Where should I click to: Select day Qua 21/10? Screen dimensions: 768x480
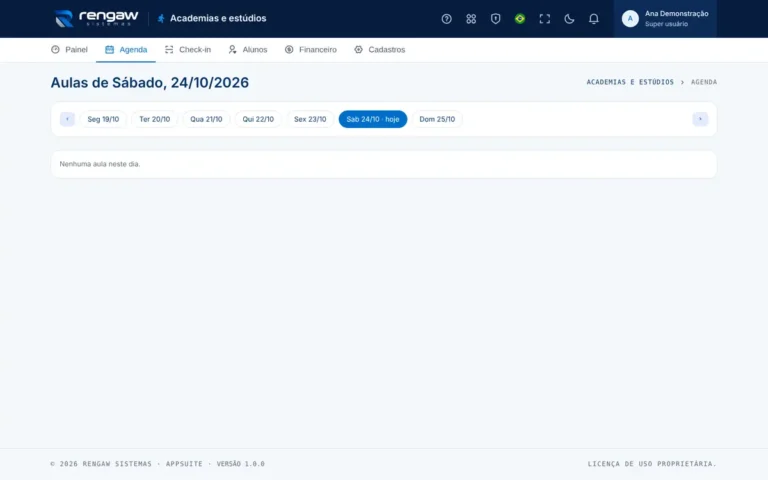pos(206,119)
